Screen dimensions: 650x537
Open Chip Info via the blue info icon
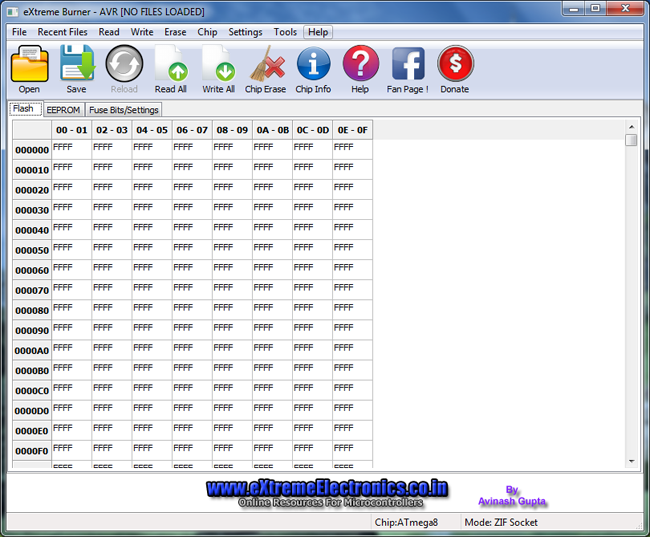313,63
